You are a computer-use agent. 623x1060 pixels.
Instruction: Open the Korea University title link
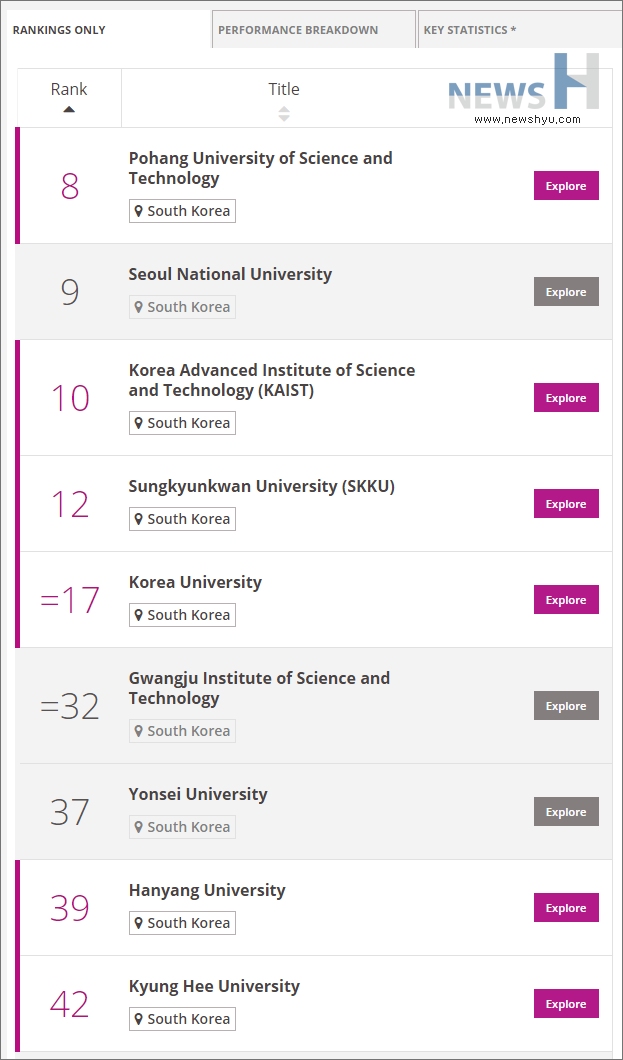(x=195, y=582)
